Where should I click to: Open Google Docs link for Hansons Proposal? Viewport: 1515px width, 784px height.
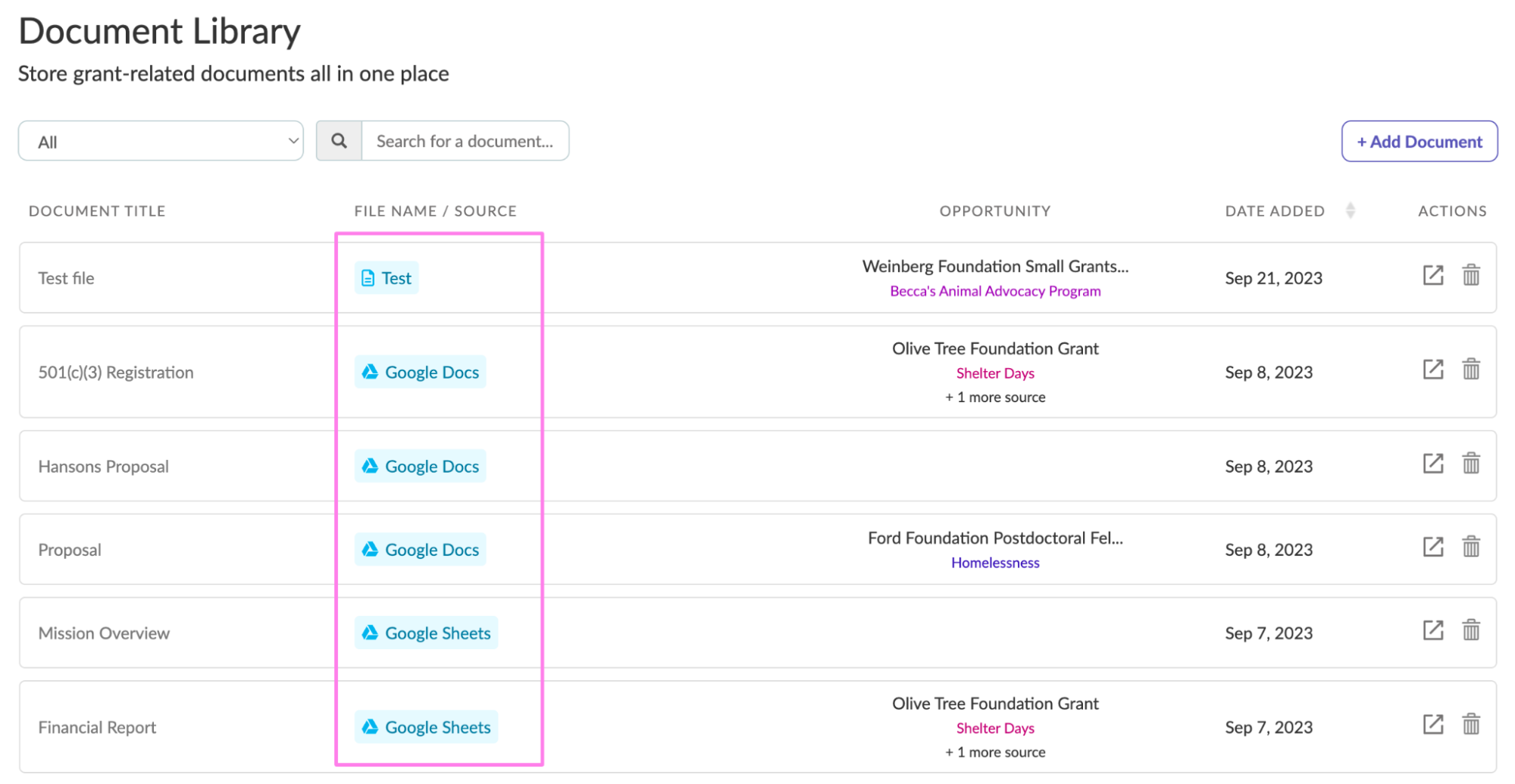pos(421,467)
